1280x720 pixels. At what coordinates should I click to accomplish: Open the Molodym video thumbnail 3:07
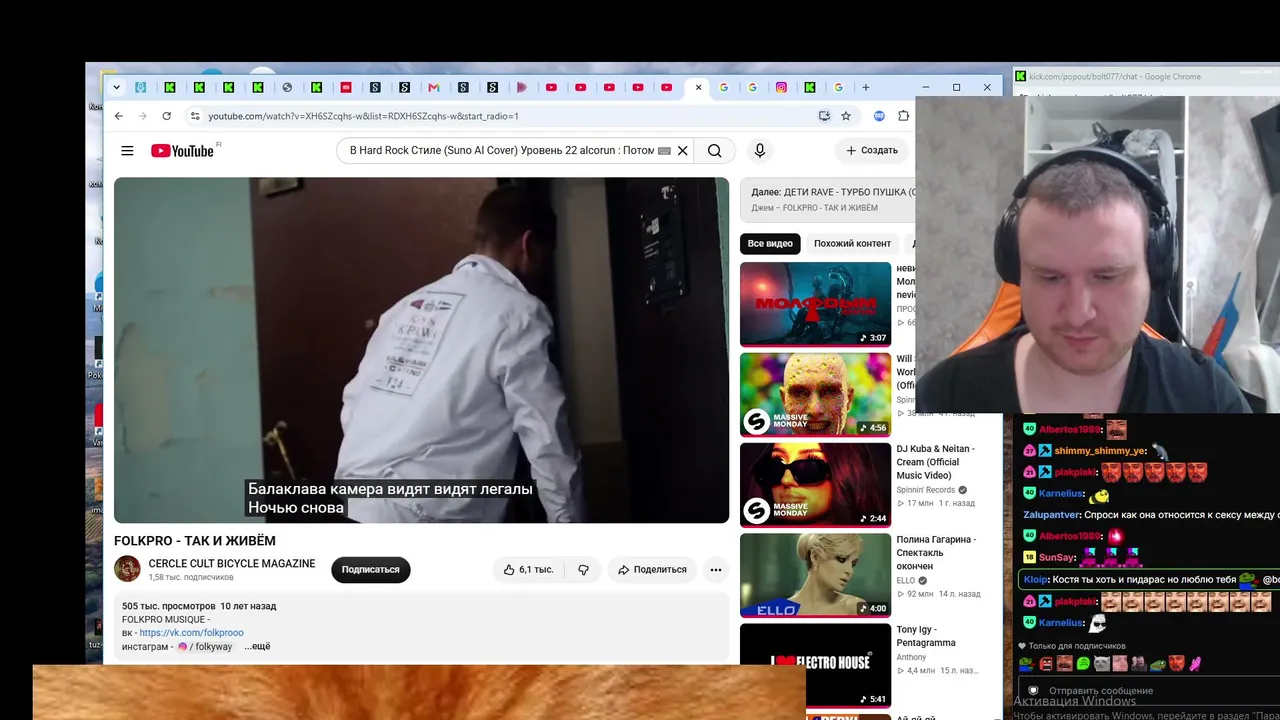tap(815, 304)
